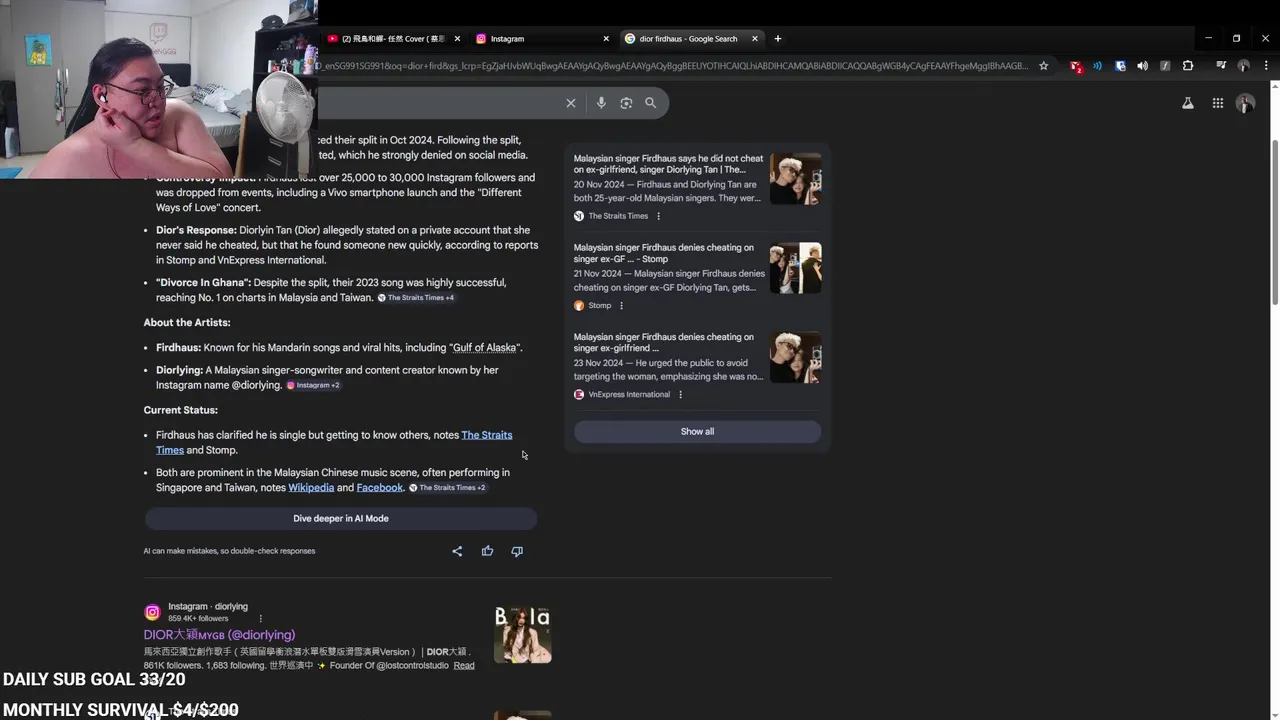1280x720 pixels.
Task: Click the magnifier search button
Action: [650, 103]
